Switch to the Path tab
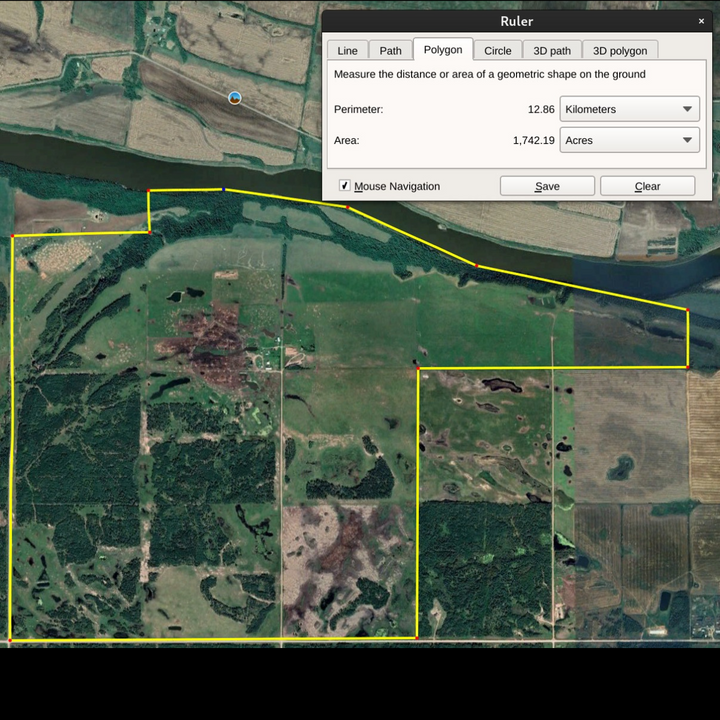This screenshot has width=720, height=720. [390, 51]
